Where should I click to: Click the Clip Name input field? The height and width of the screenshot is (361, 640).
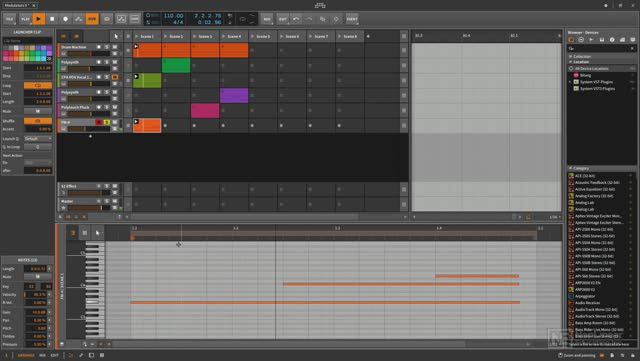pyautogui.click(x=27, y=41)
